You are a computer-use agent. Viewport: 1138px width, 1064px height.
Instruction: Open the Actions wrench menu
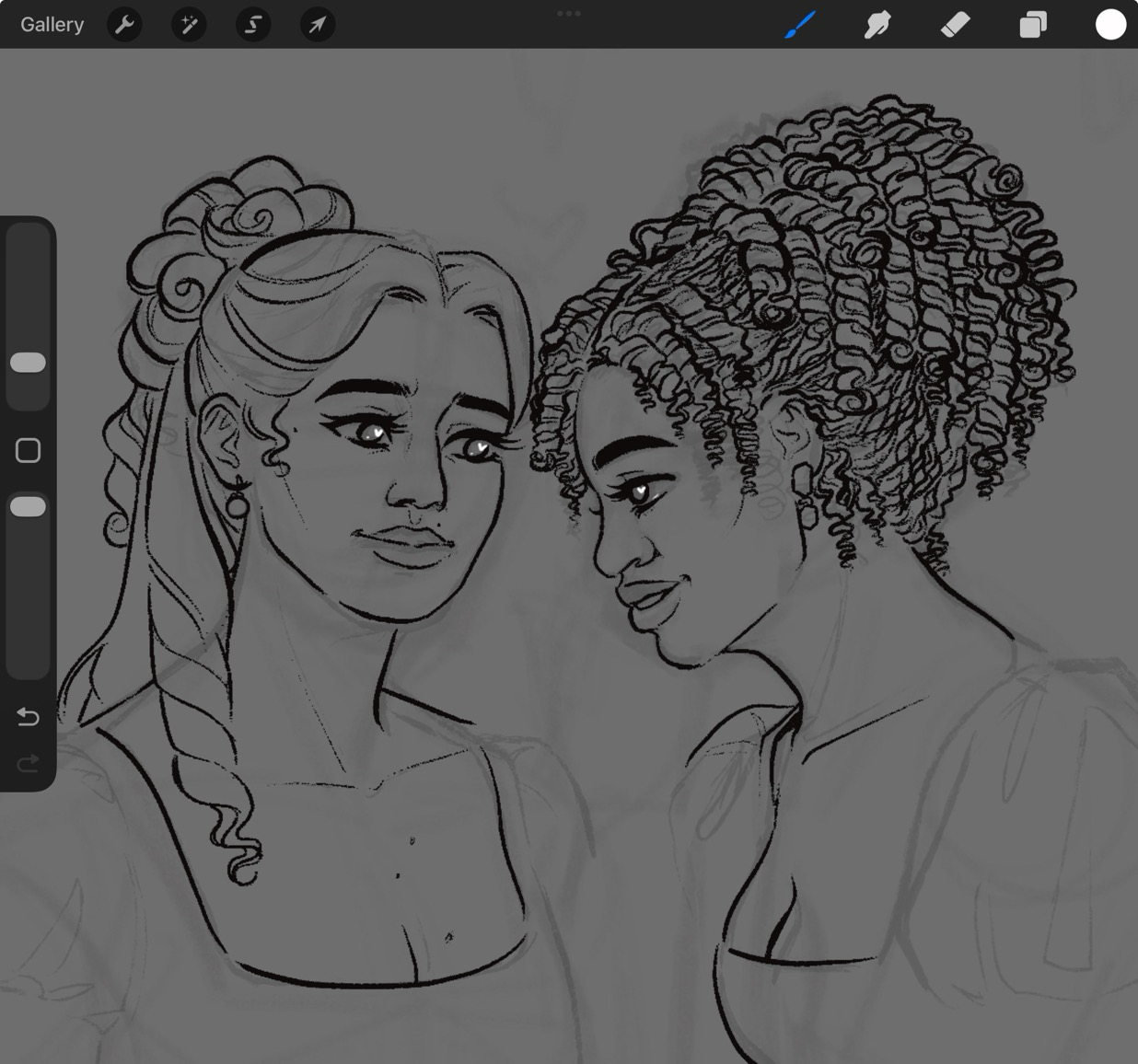coord(124,25)
